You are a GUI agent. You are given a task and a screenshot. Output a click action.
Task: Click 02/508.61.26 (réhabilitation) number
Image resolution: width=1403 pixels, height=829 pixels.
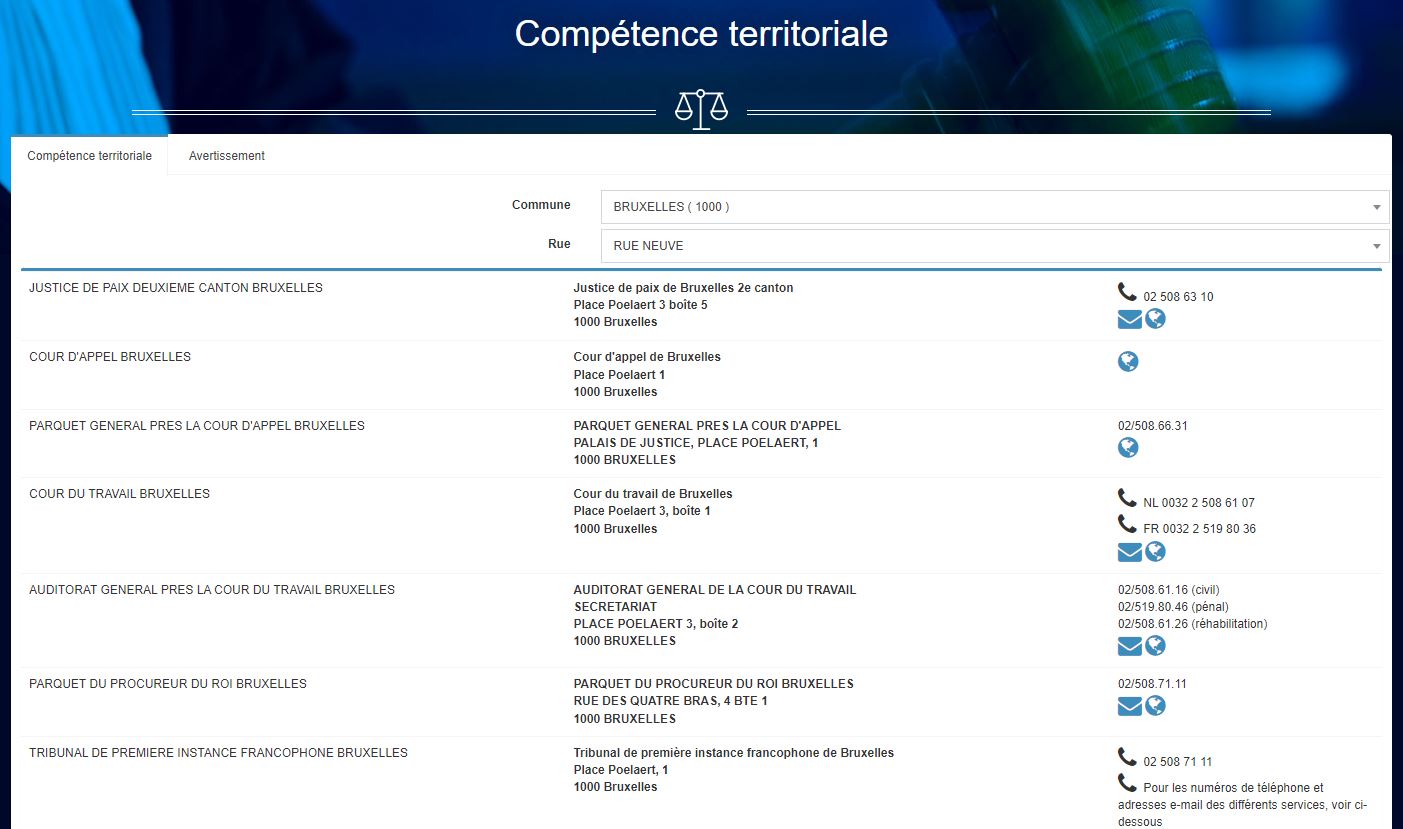point(1193,624)
